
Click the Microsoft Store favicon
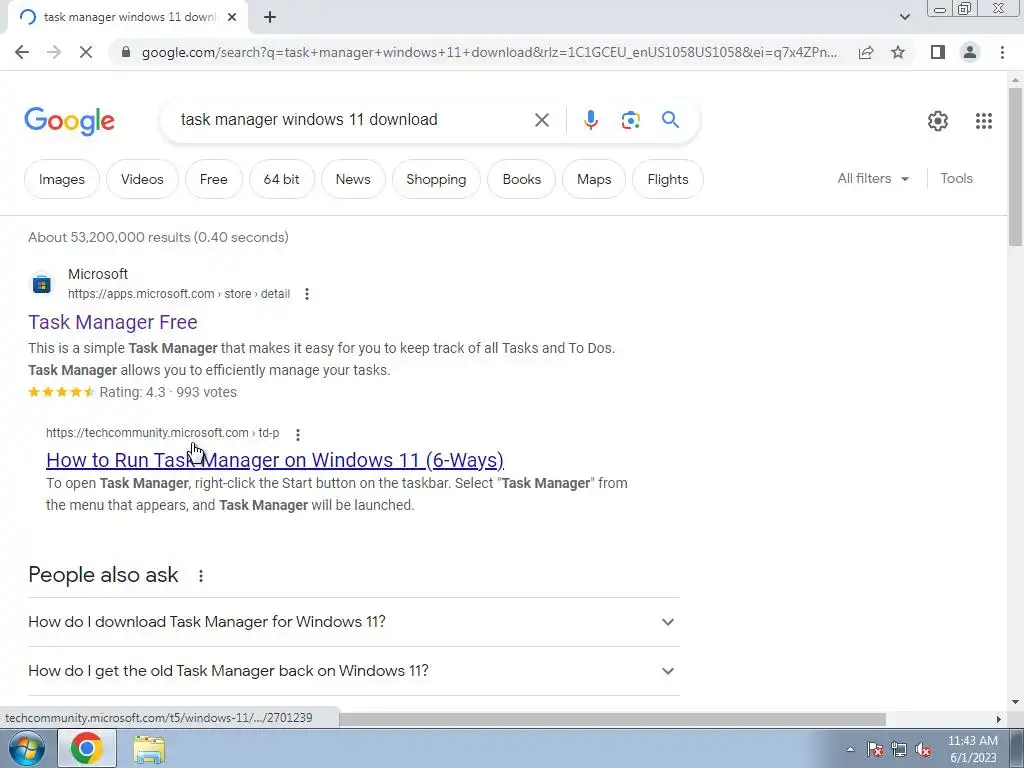click(42, 284)
